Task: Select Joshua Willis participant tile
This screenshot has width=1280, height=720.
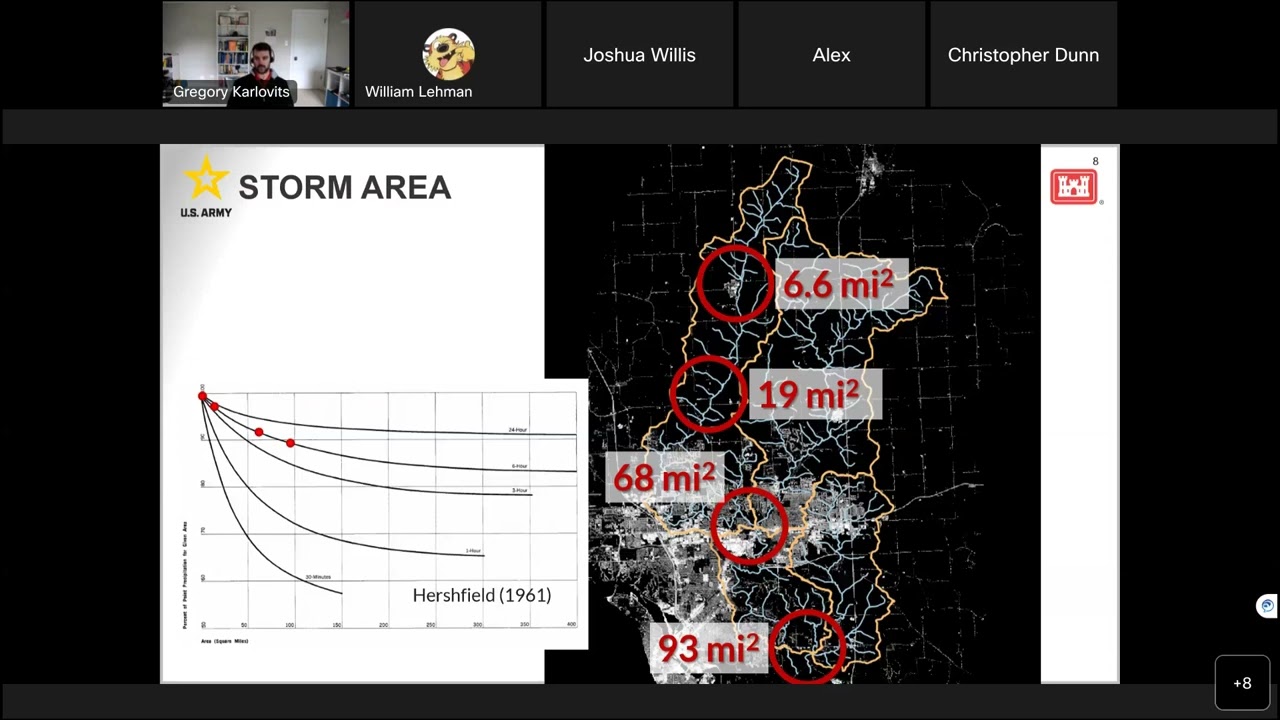Action: [x=640, y=54]
